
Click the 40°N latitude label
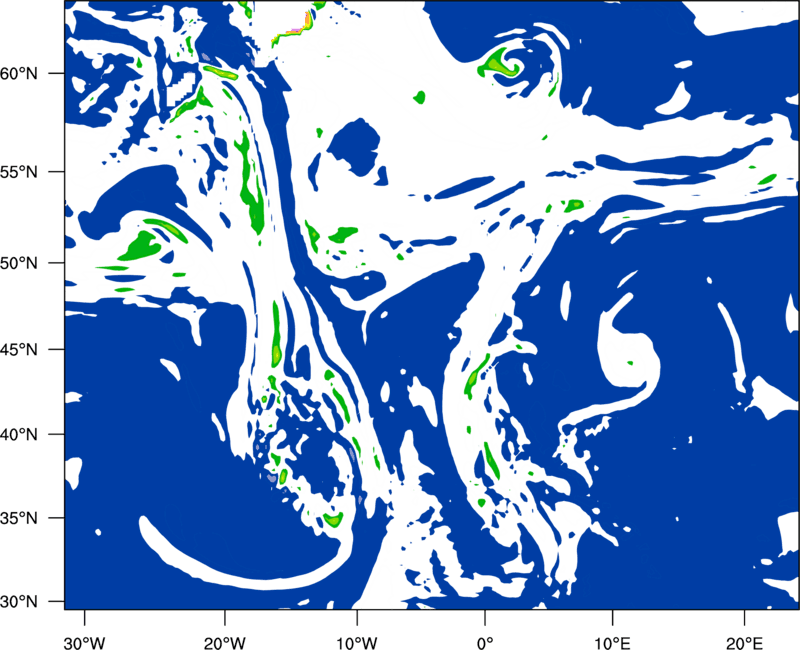pos(19,435)
